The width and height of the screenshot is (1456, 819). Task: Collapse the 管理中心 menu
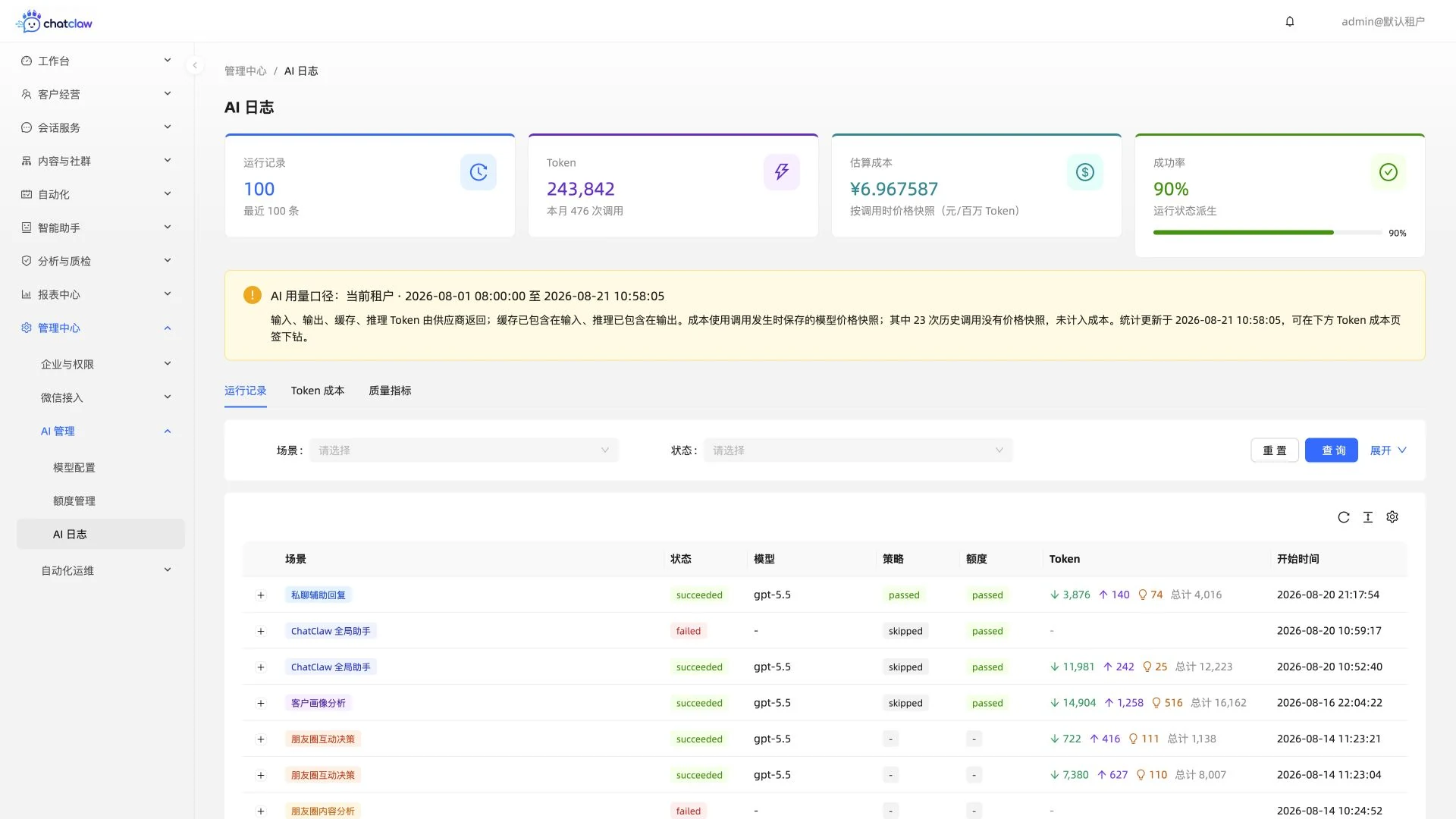click(168, 328)
